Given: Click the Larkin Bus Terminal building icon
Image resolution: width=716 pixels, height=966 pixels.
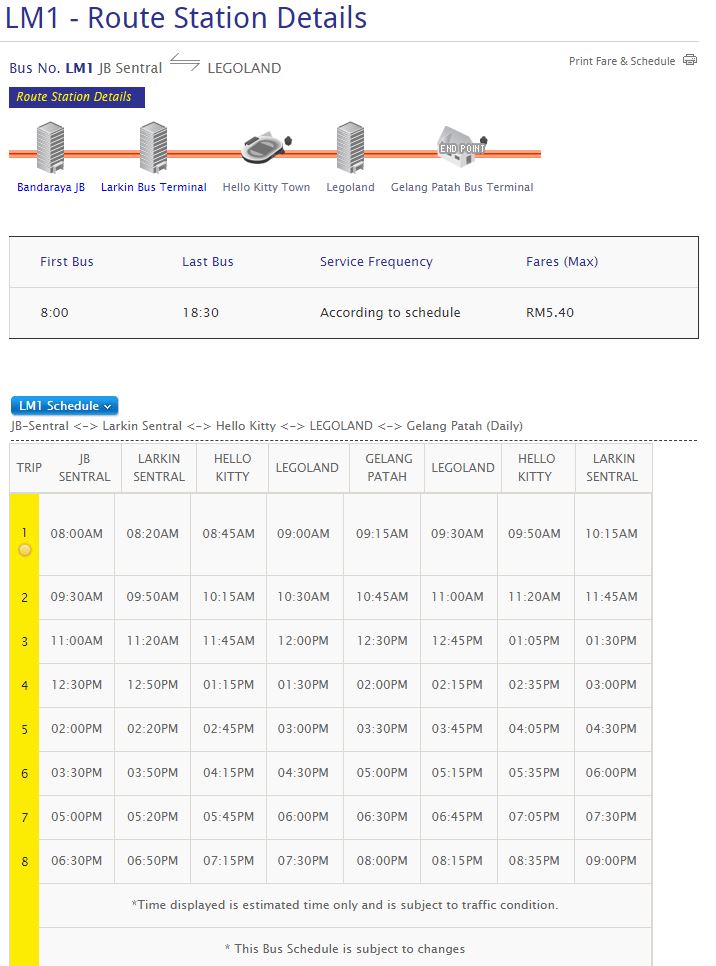Looking at the screenshot, I should coord(153,148).
